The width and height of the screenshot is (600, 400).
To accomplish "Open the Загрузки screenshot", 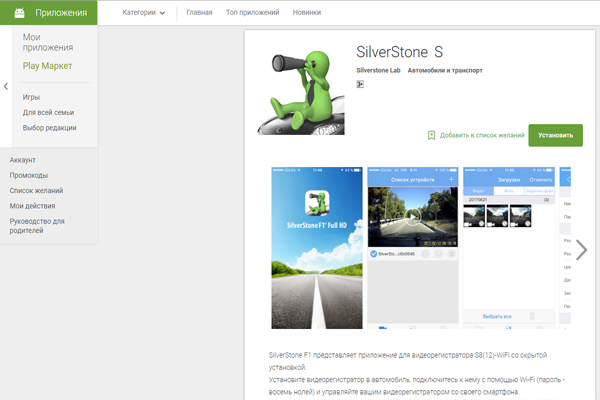I will click(x=509, y=248).
